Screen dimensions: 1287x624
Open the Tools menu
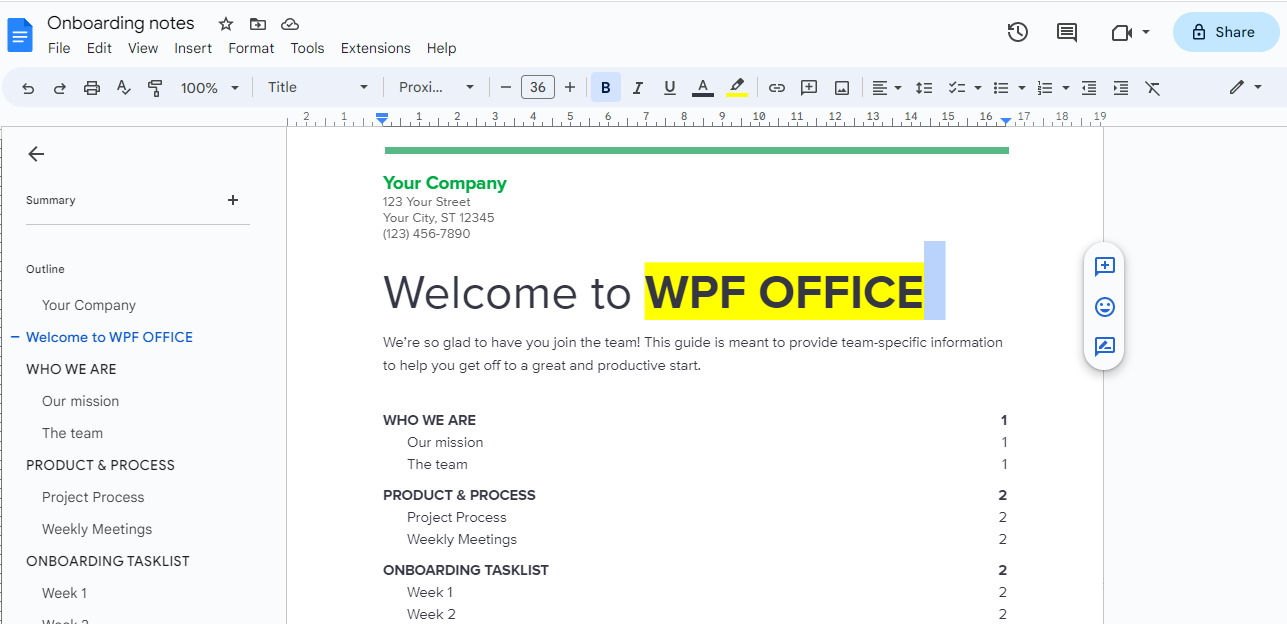pos(308,48)
